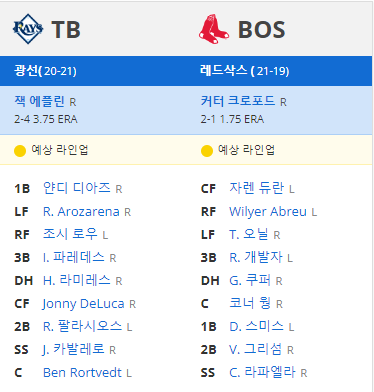
Task: Click Jonny DeLuca in TB lineup
Action: point(83,304)
